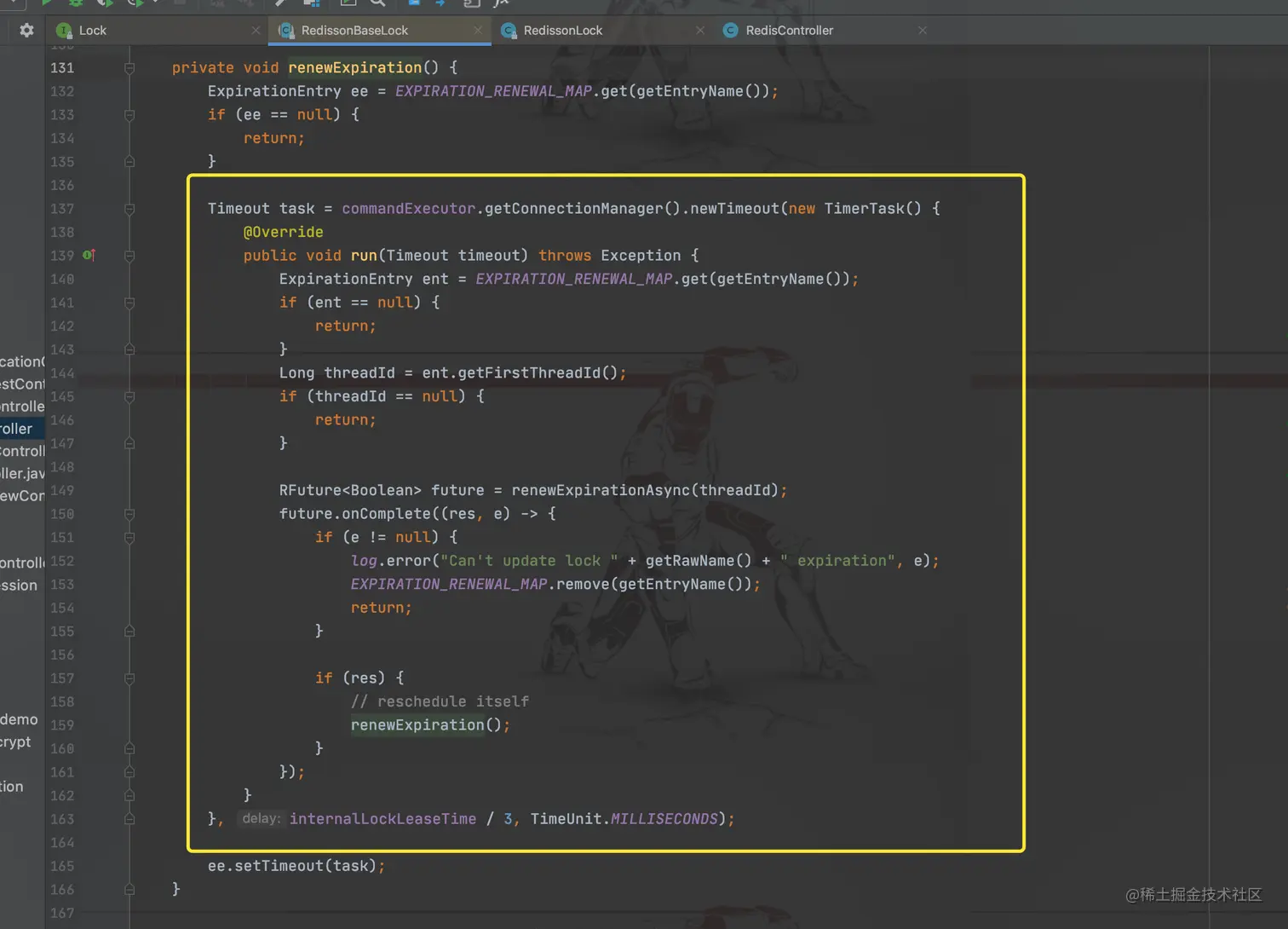
Task: Fold the TimerTask anonymous class at line 137
Action: [x=129, y=208]
